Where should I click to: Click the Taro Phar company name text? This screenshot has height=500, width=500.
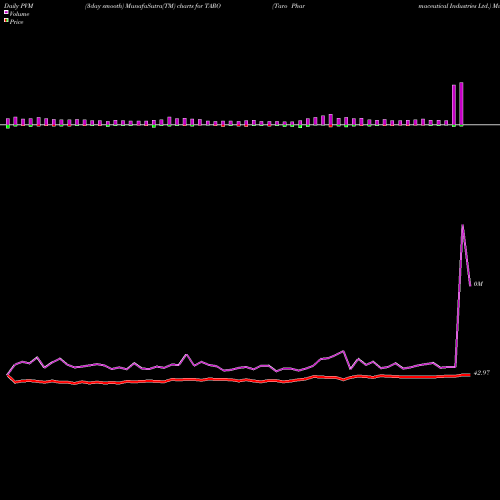pyautogui.click(x=289, y=6)
